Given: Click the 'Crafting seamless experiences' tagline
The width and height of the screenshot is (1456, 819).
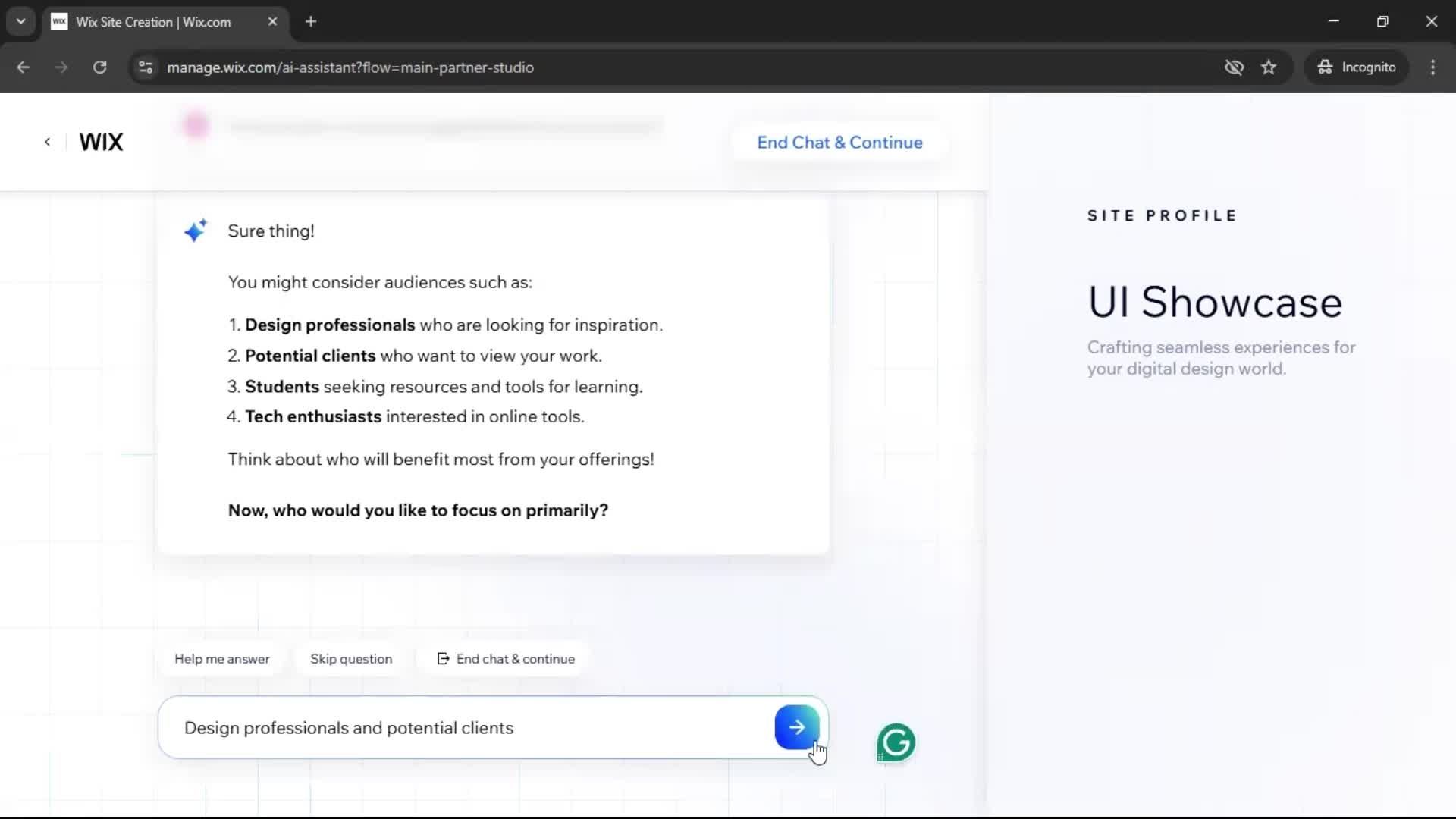Looking at the screenshot, I should tap(1221, 358).
